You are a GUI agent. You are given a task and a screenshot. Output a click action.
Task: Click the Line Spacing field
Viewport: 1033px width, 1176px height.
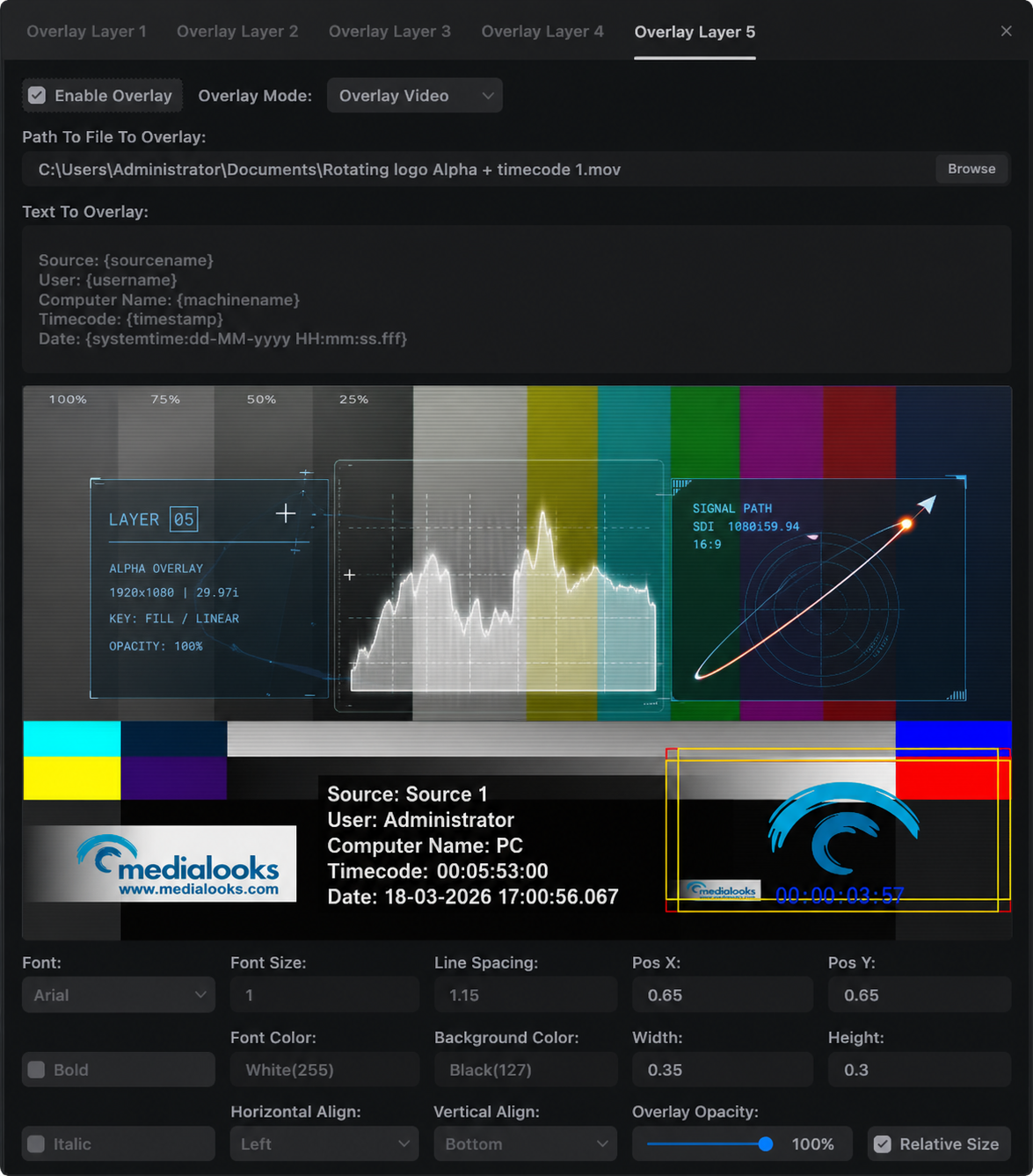point(526,995)
